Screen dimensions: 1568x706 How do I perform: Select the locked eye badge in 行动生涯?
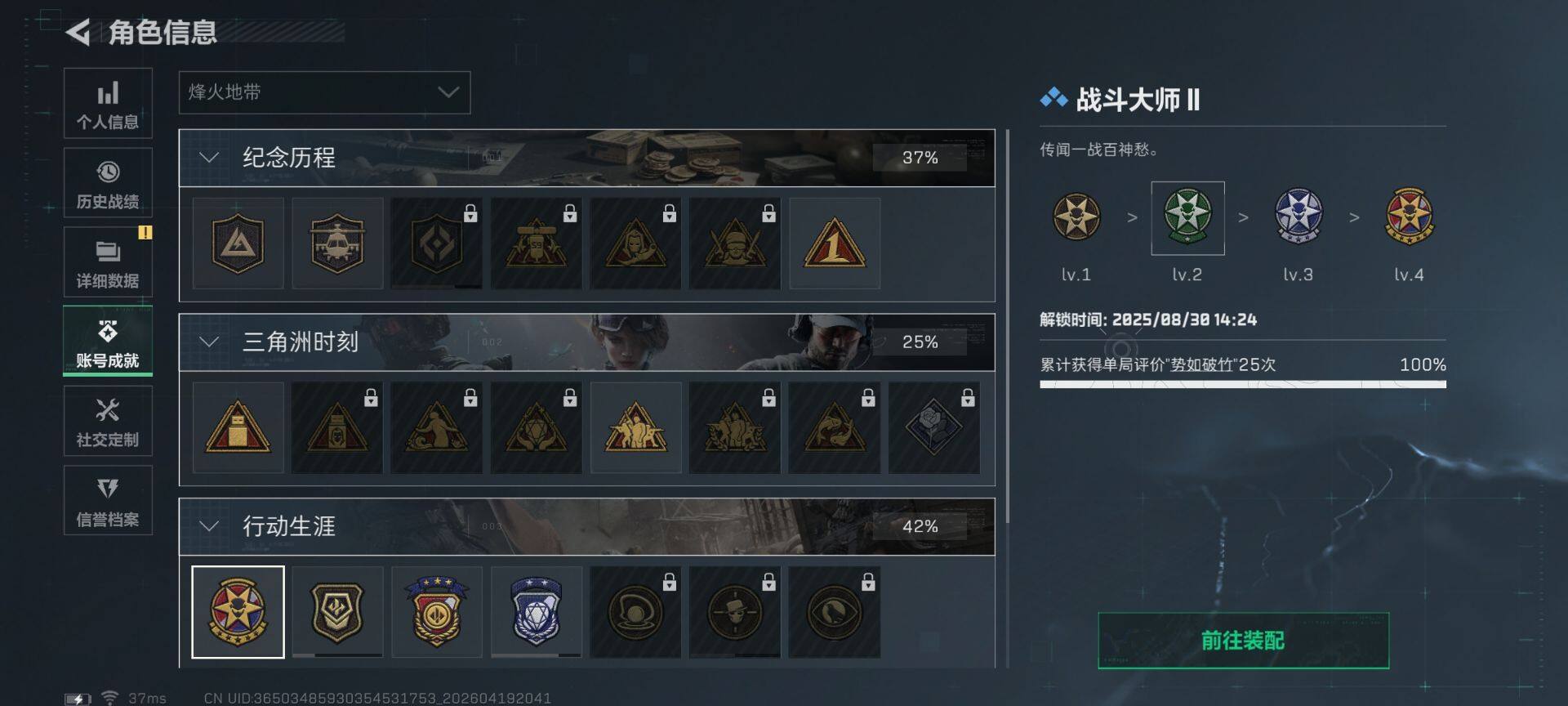pyautogui.click(x=835, y=612)
